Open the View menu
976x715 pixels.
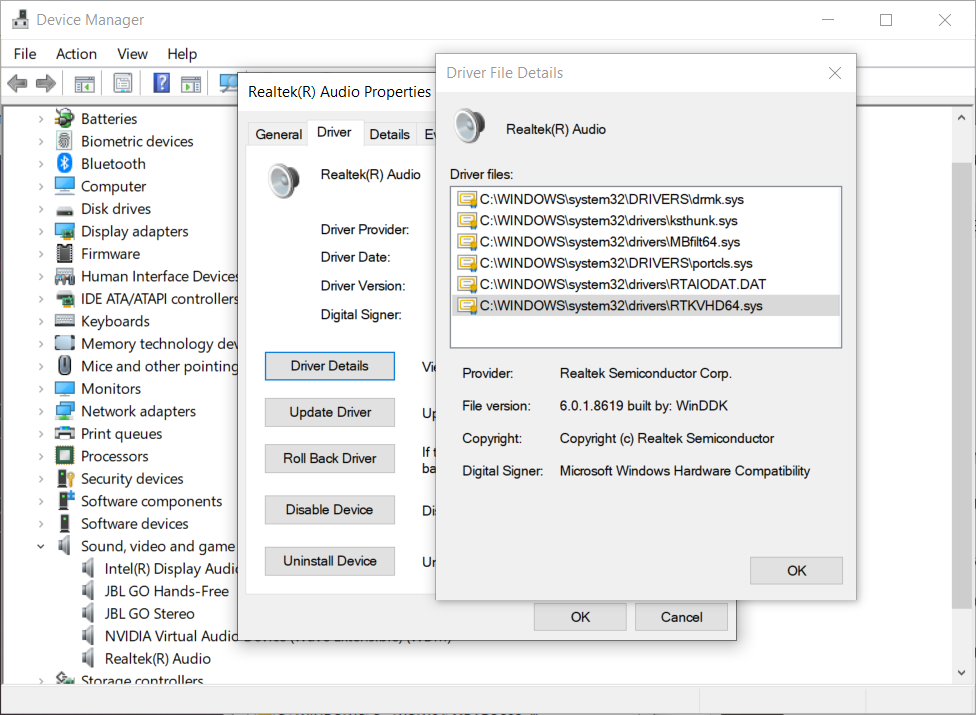pos(133,54)
